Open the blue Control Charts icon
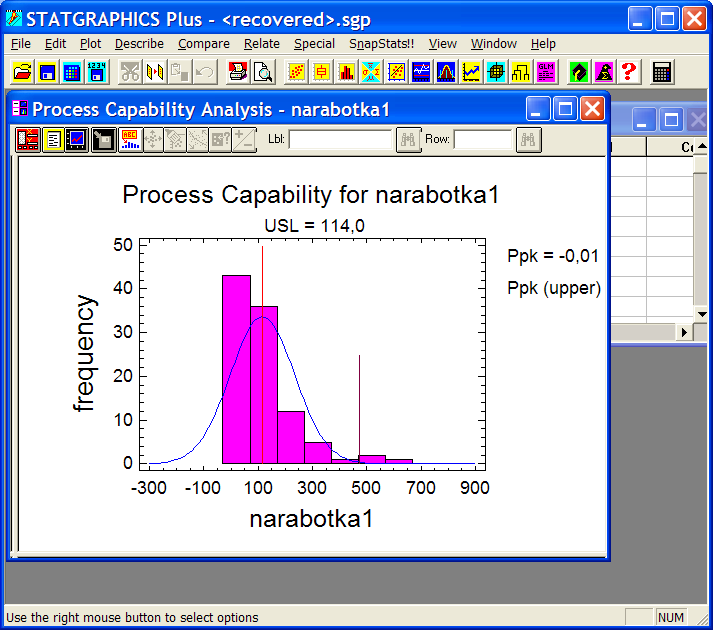 pyautogui.click(x=421, y=72)
